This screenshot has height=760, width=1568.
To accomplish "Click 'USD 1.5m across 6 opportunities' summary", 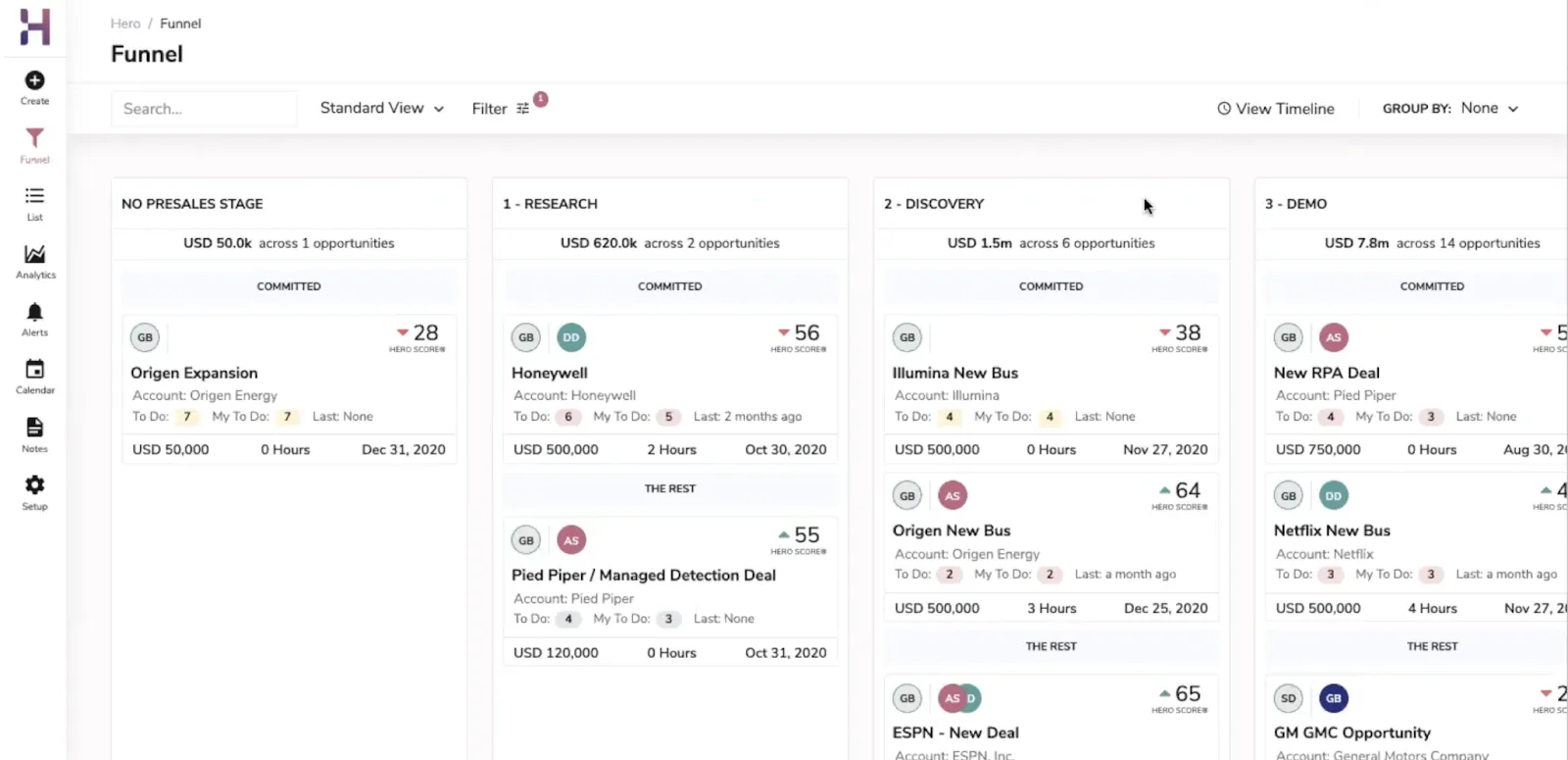I will 1051,243.
